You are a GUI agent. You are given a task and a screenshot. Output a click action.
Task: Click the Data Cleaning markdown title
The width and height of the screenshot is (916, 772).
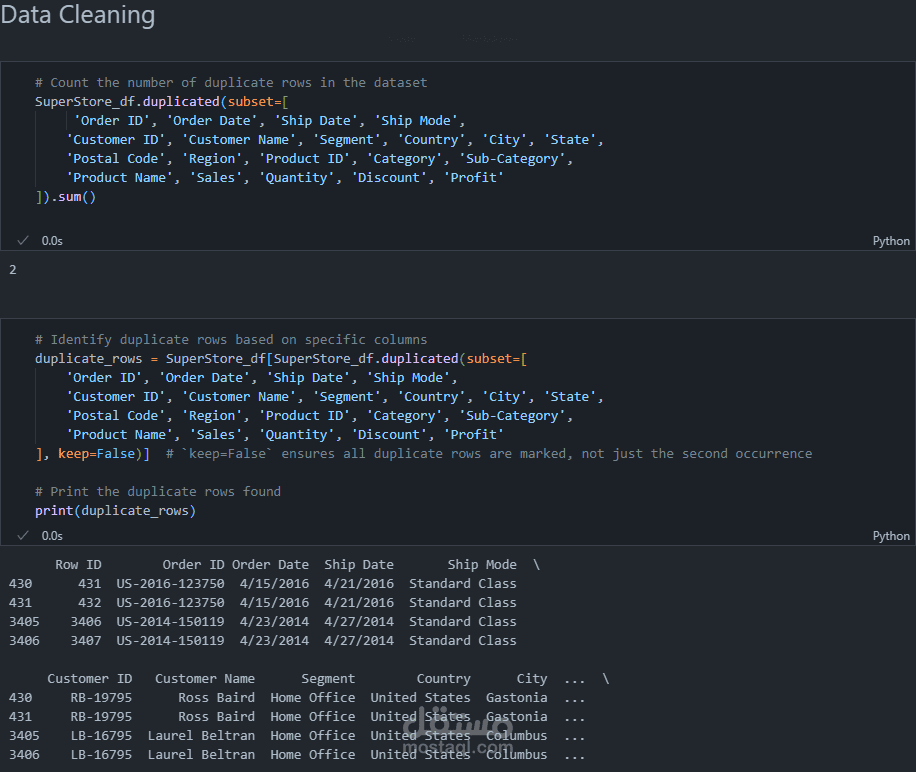78,15
